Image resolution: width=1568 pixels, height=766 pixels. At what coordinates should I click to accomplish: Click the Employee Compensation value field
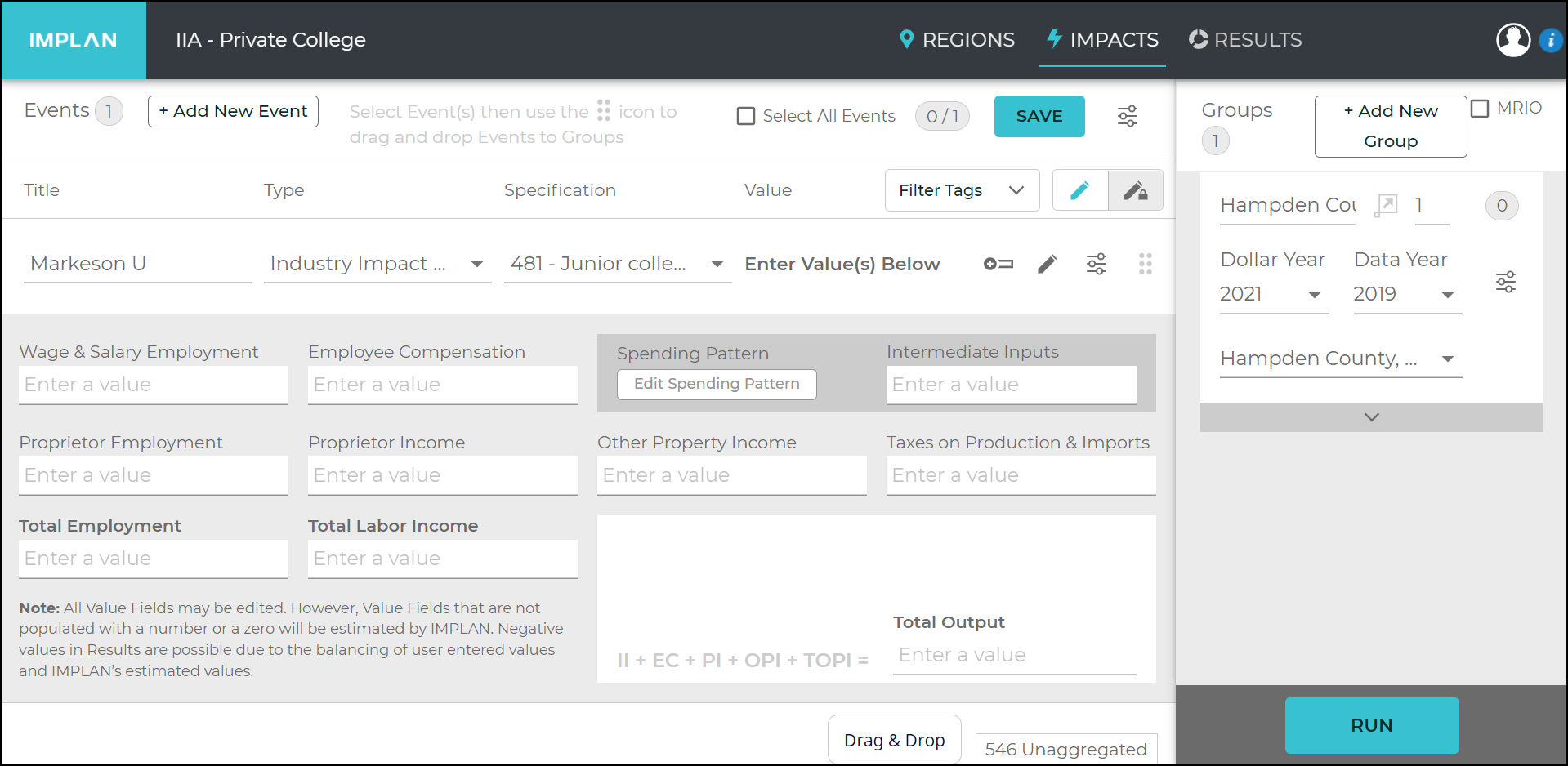click(443, 385)
